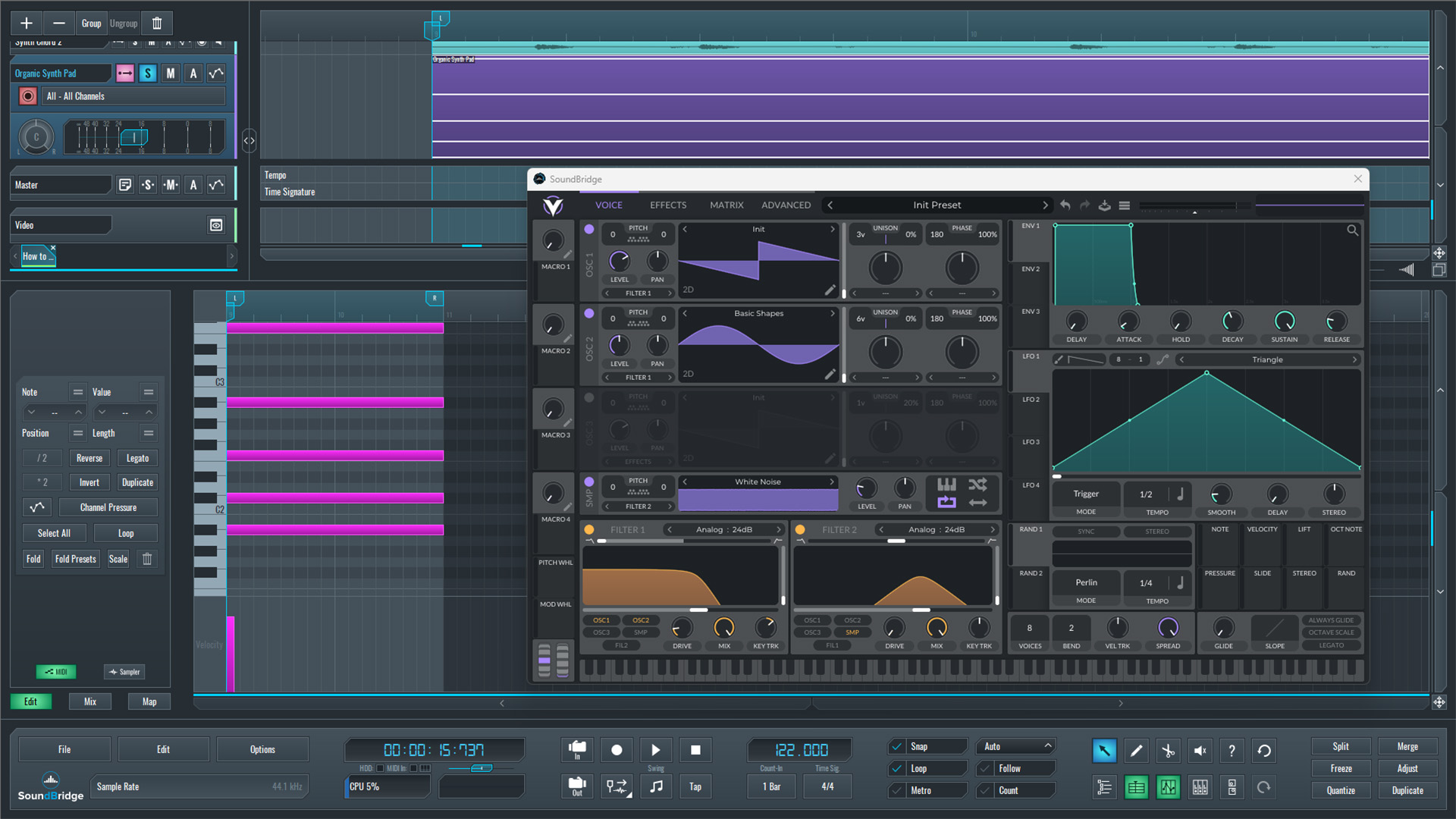Toggle the green sequencer view icon
1456x819 pixels.
[x=1136, y=788]
